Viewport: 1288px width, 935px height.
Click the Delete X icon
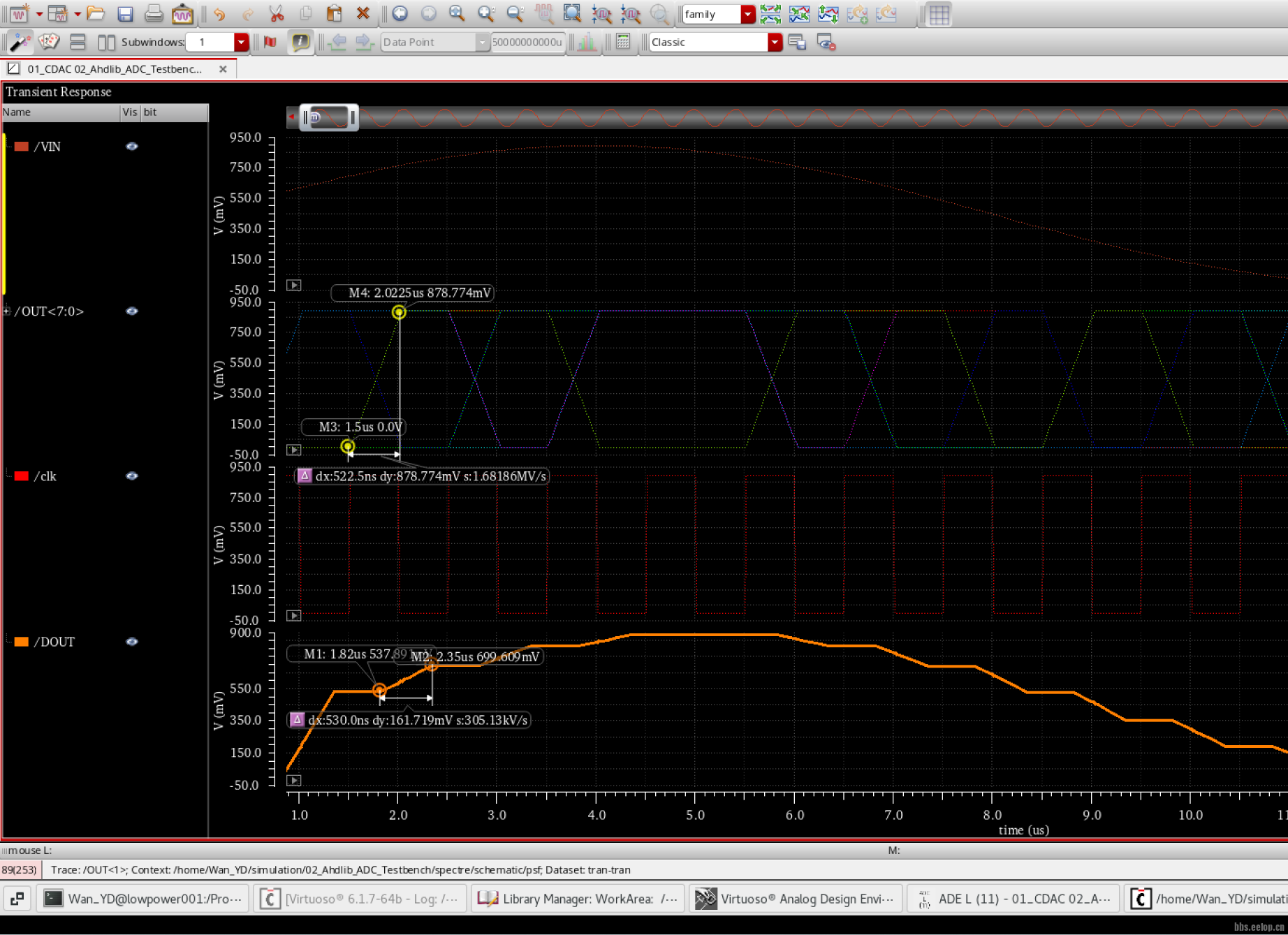363,13
